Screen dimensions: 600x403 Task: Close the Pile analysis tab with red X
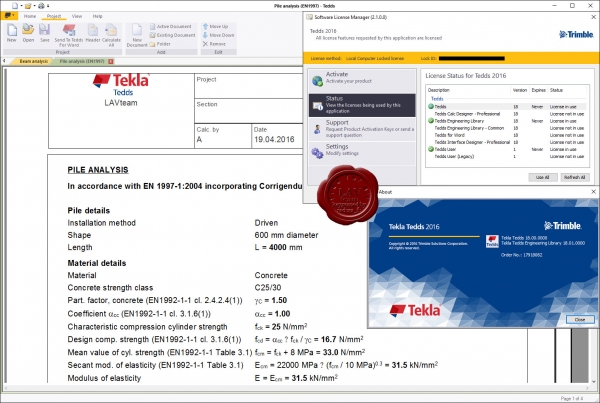pos(111,61)
